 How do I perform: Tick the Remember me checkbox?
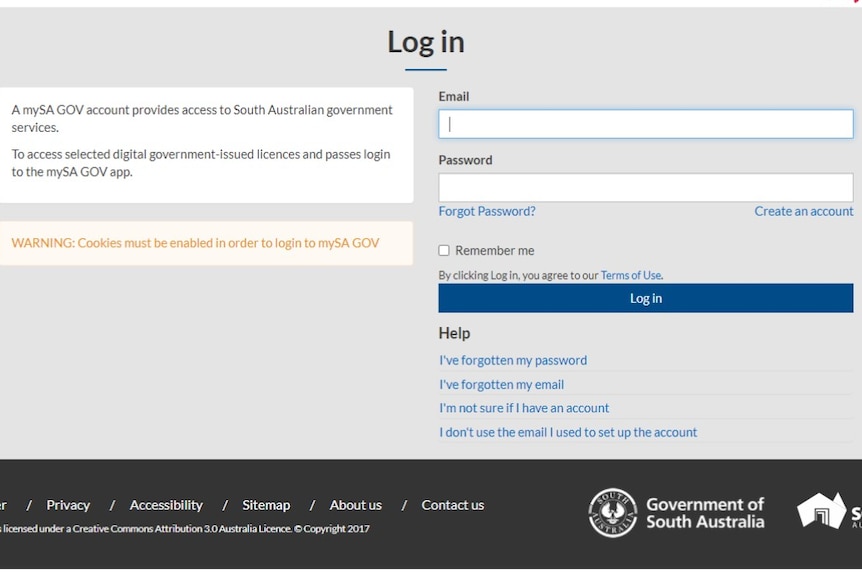pos(444,251)
